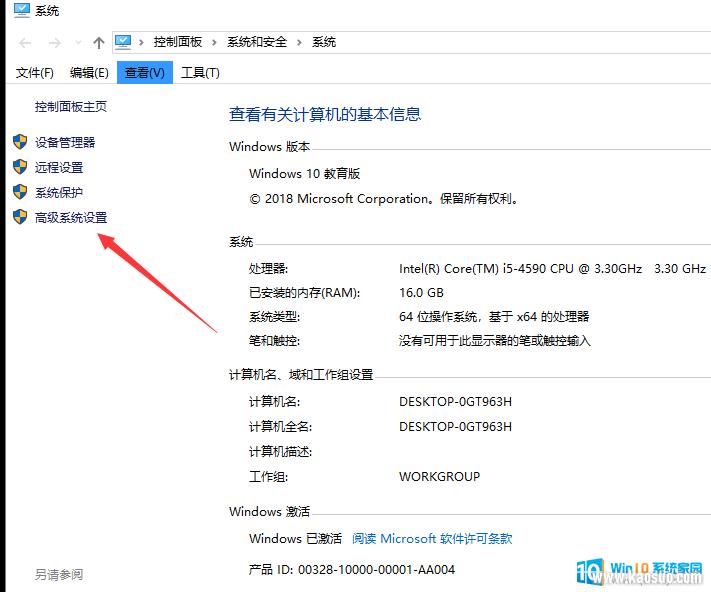This screenshot has width=711, height=592.
Task: Click the Back navigation arrow
Action: click(25, 43)
